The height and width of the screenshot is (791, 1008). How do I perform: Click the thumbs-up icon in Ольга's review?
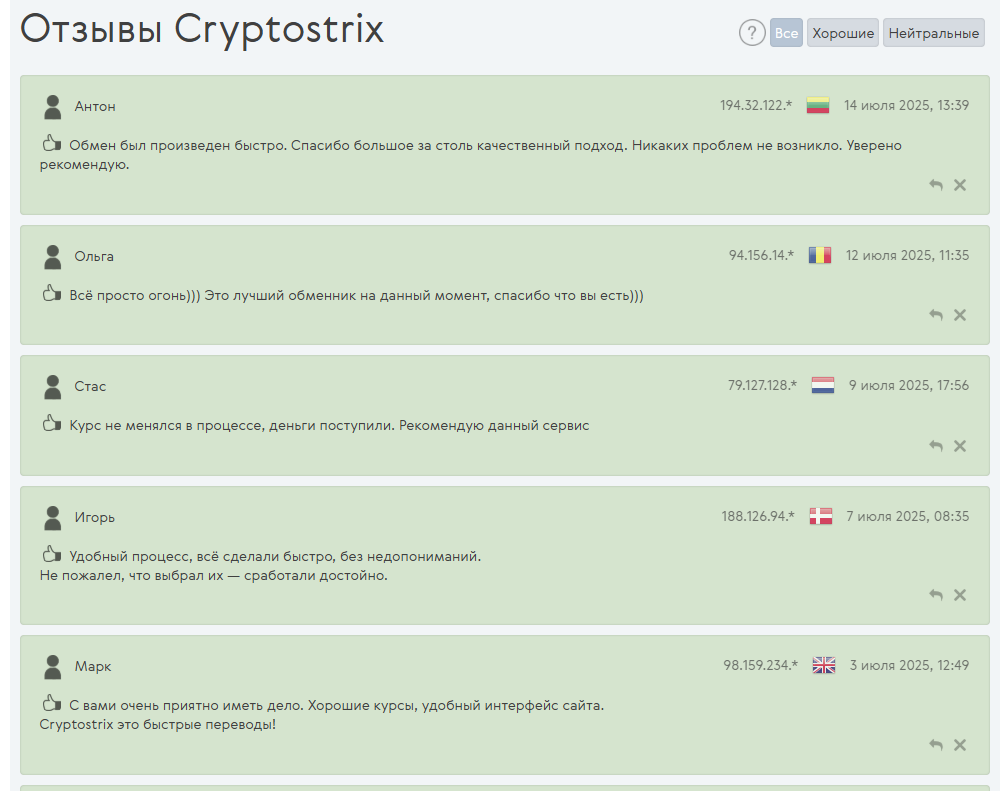[51, 293]
